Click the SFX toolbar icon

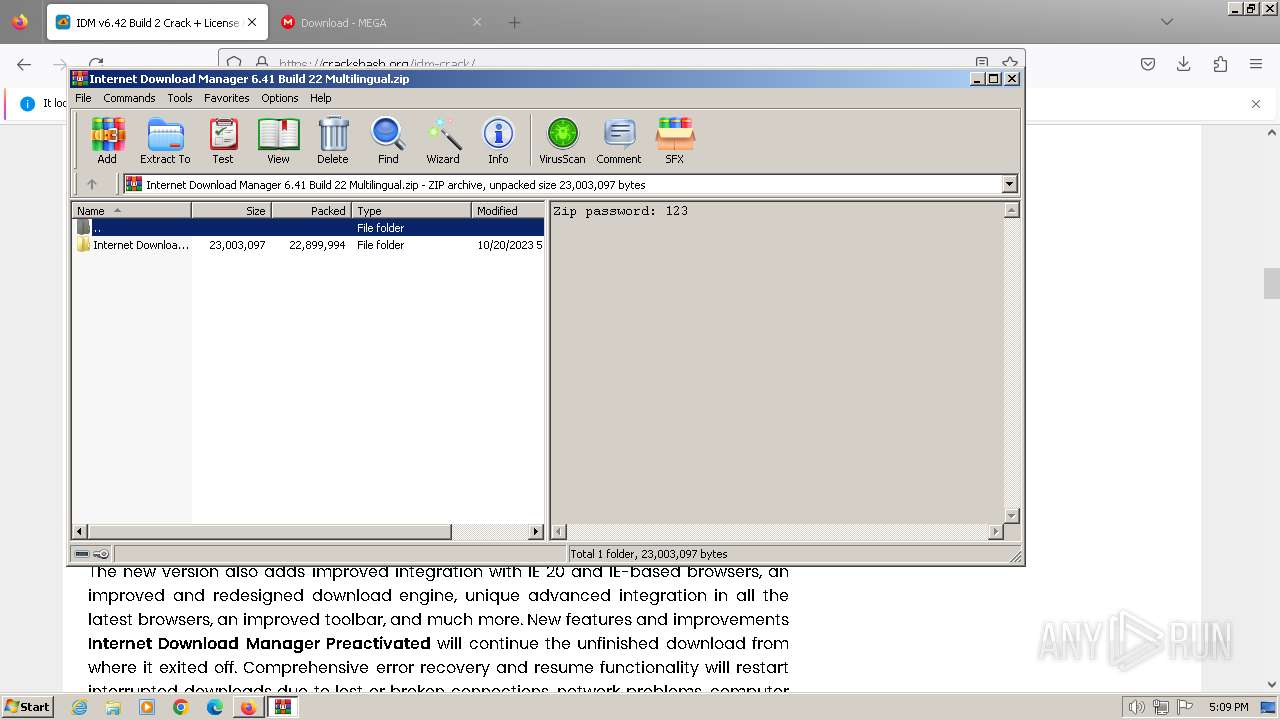(x=675, y=140)
